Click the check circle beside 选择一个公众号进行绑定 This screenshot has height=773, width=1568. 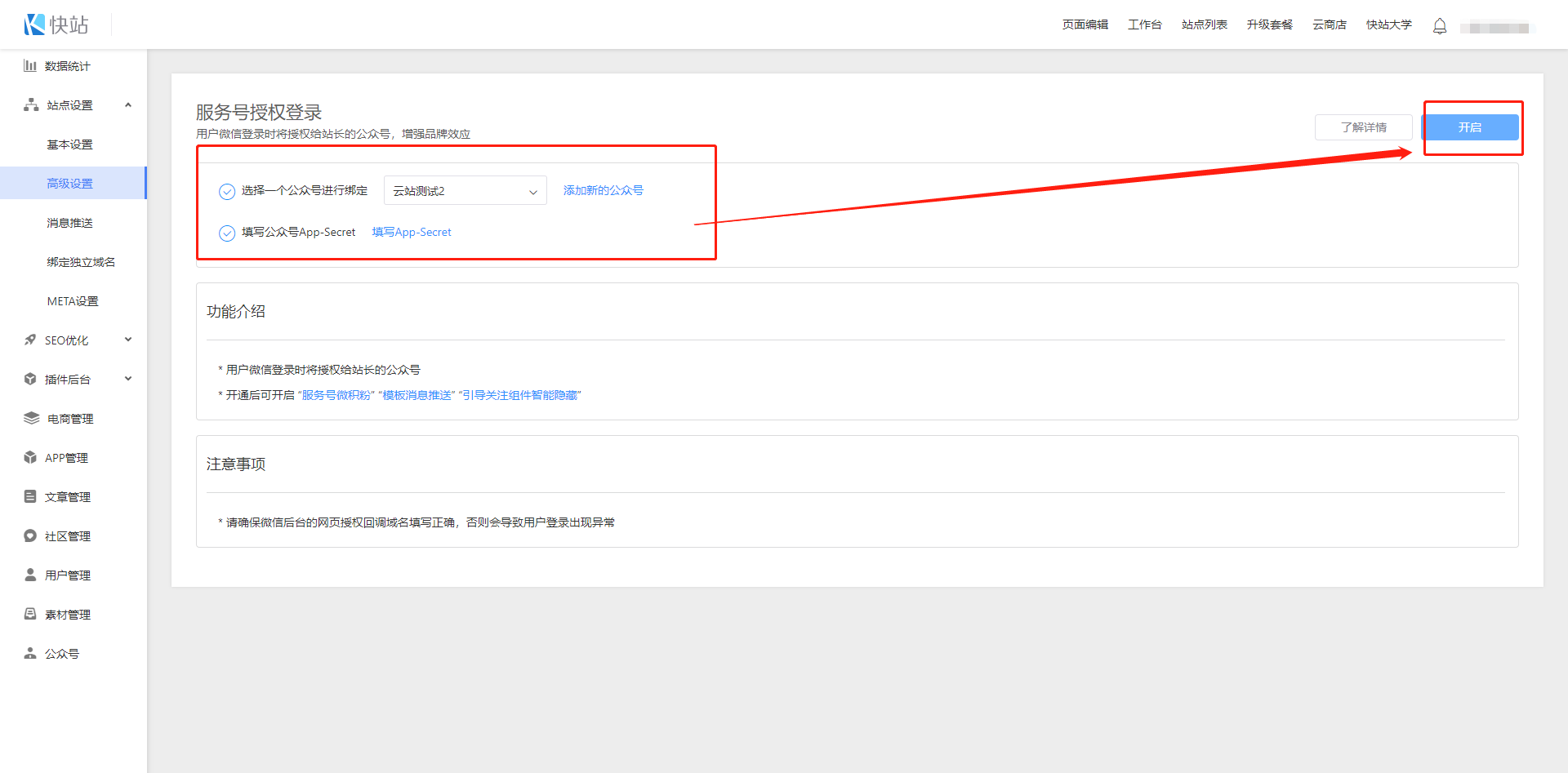[227, 192]
